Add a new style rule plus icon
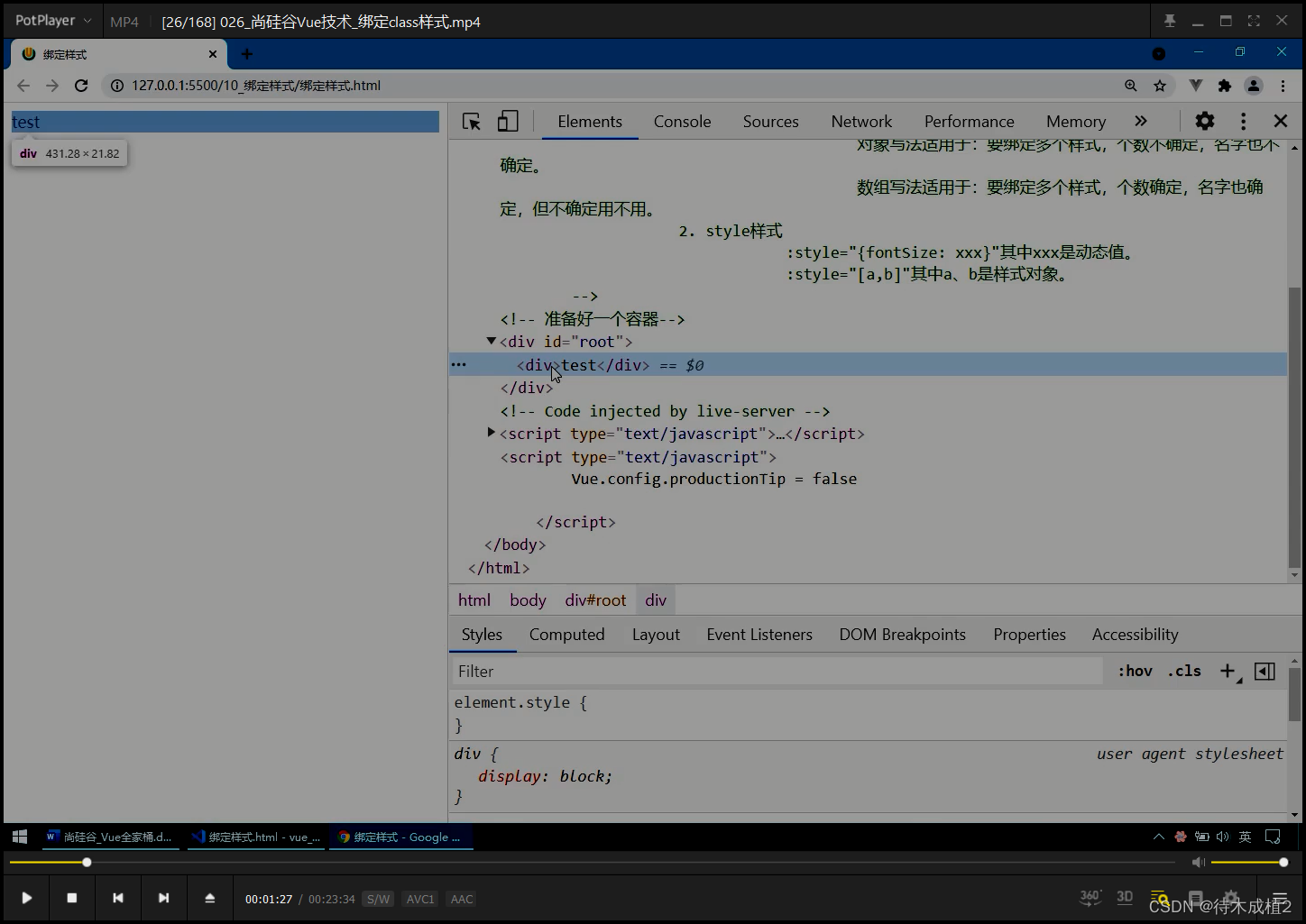1306x924 pixels. tap(1228, 671)
